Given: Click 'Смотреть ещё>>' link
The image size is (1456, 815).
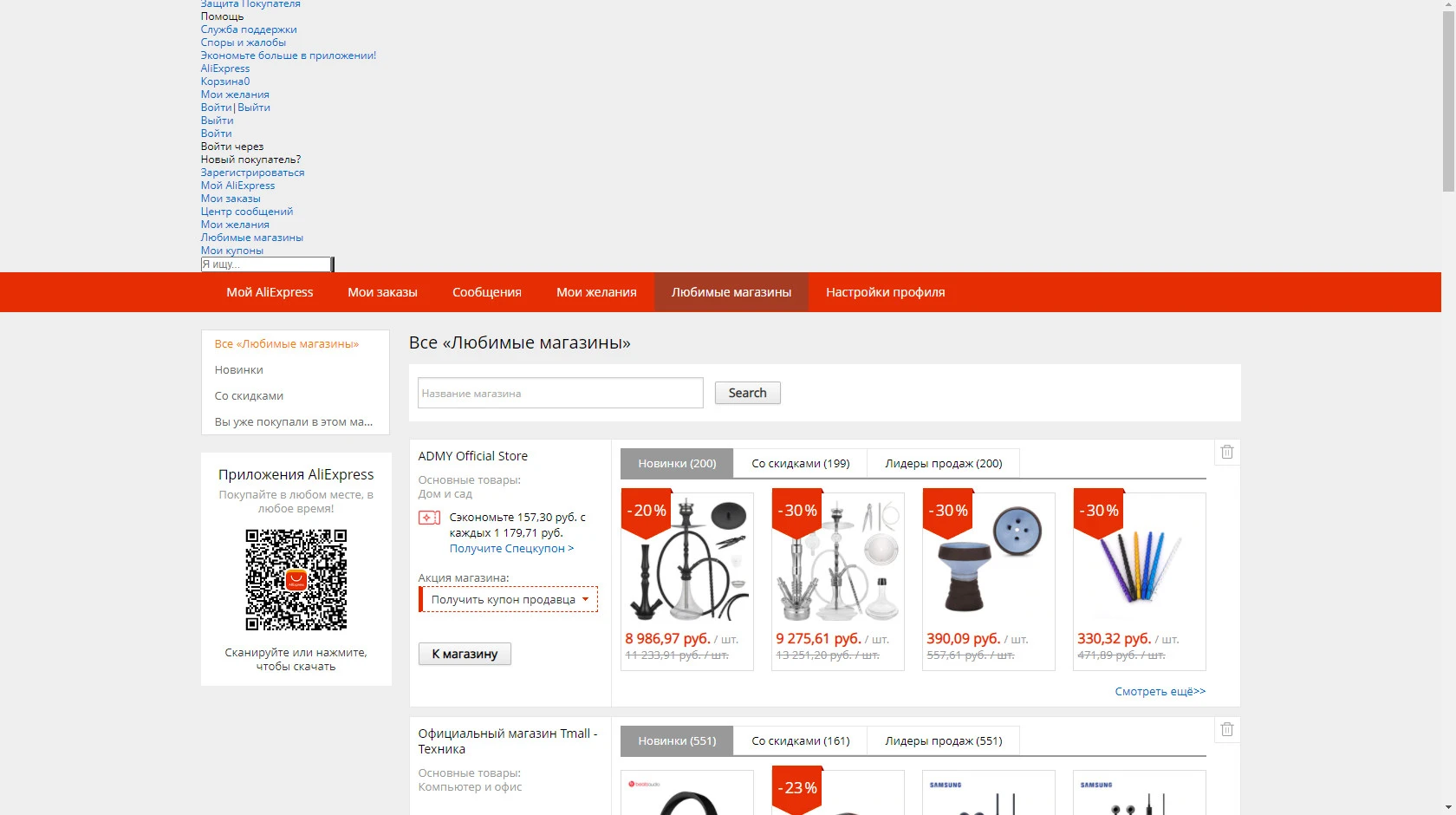Looking at the screenshot, I should (x=1160, y=691).
